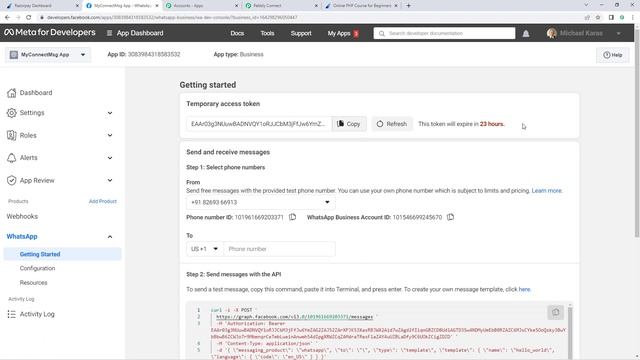Open the Tools menu
This screenshot has height=360, width=640.
click(x=267, y=33)
